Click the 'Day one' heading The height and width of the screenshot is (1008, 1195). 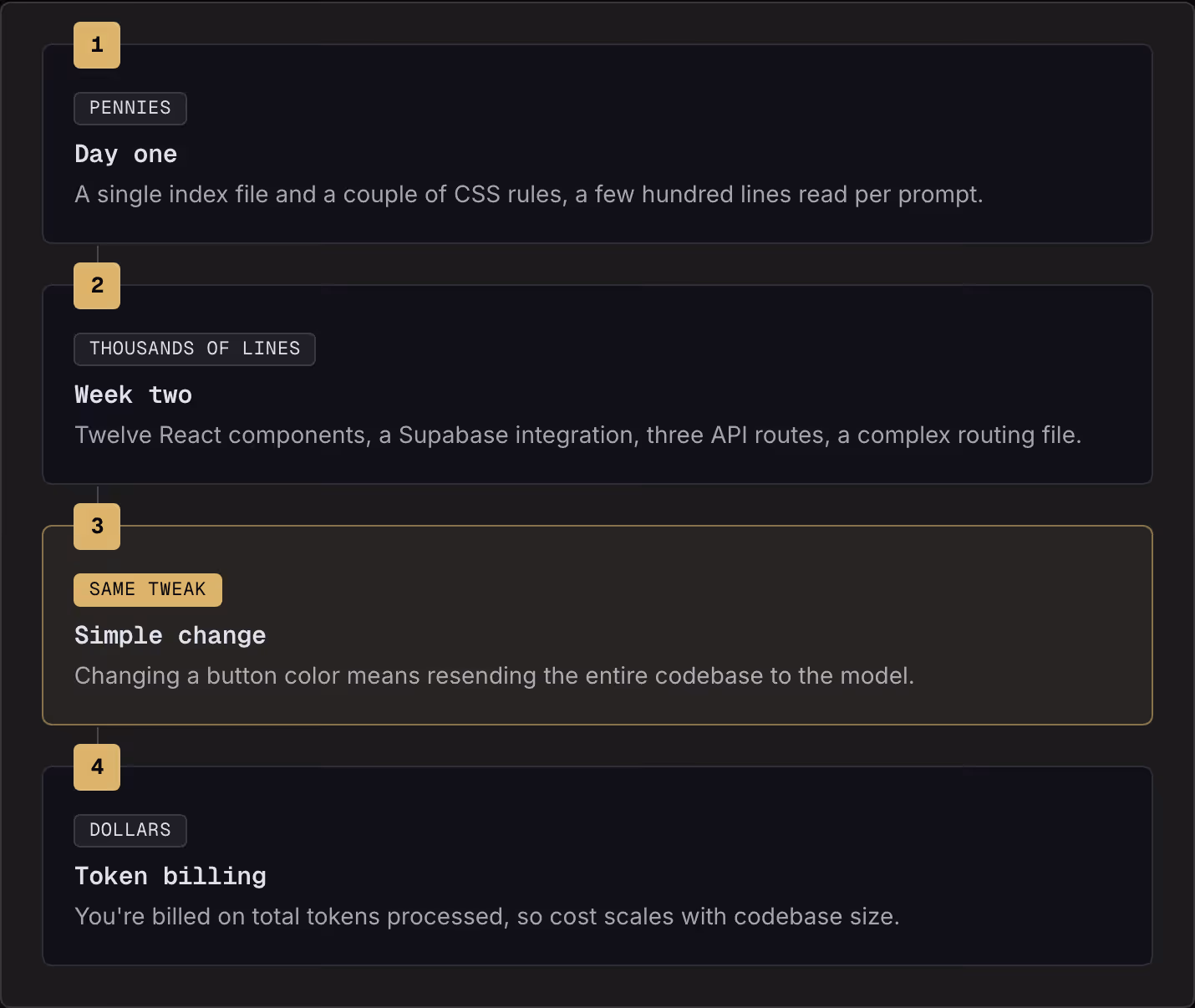coord(126,155)
